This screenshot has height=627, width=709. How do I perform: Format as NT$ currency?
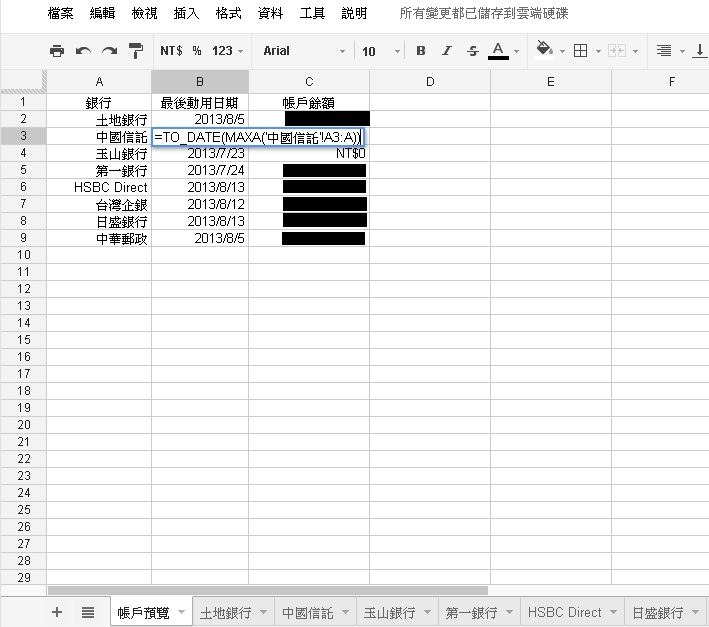(171, 51)
